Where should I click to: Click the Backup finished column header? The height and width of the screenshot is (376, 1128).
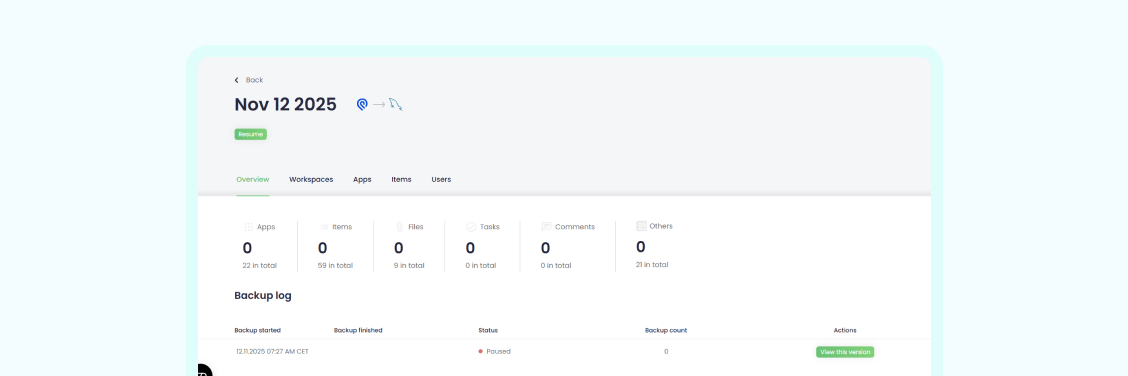click(358, 330)
